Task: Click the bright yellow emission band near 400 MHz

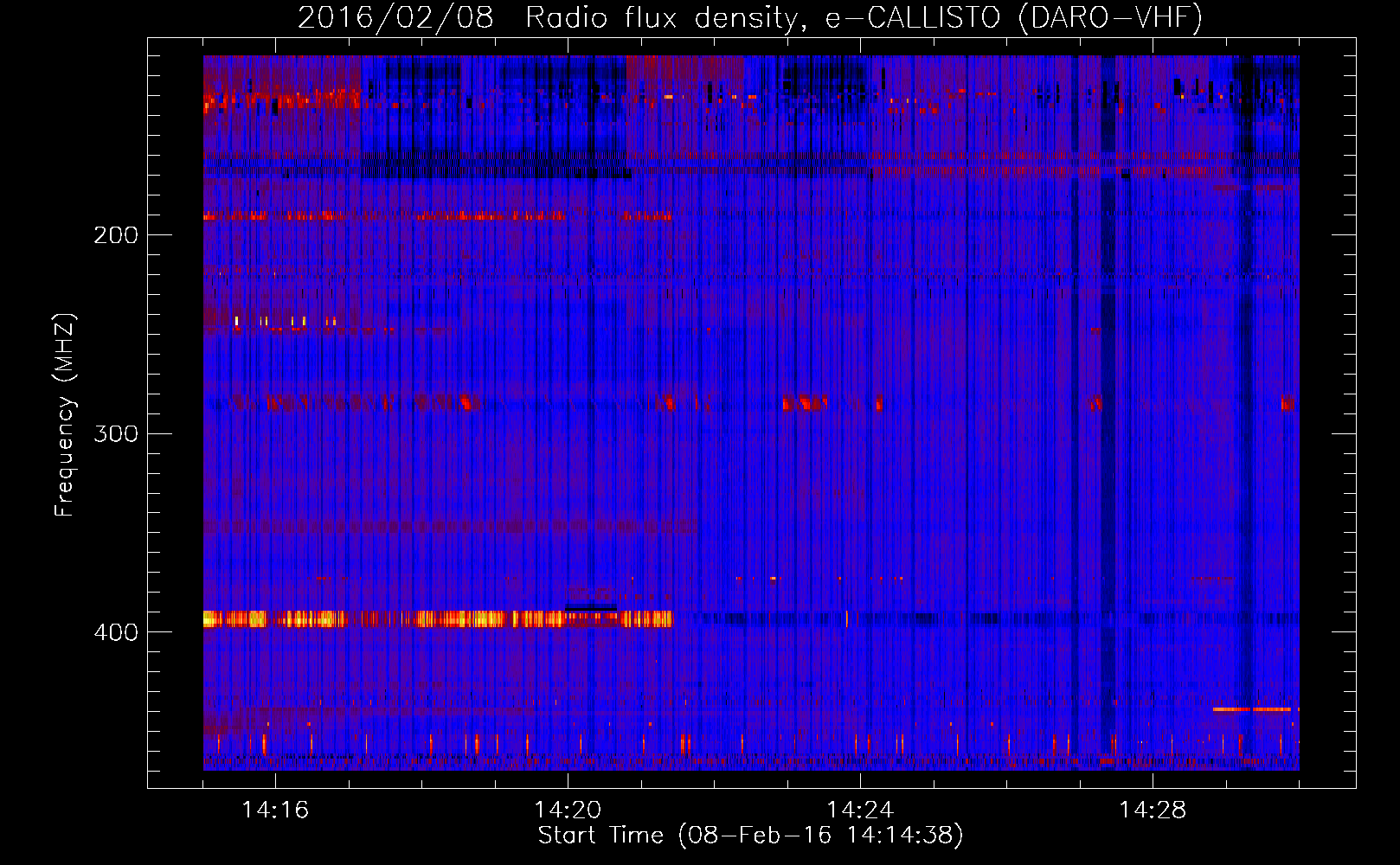Action: click(x=438, y=618)
